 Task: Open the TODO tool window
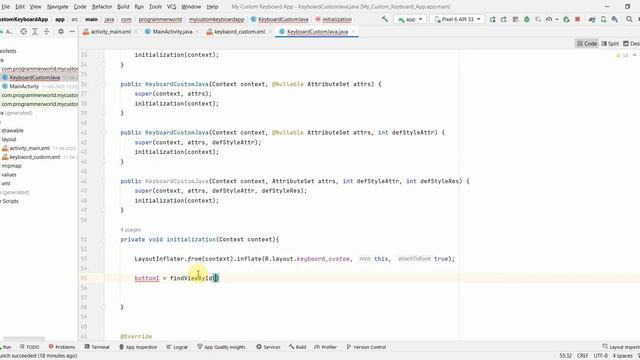coord(29,347)
